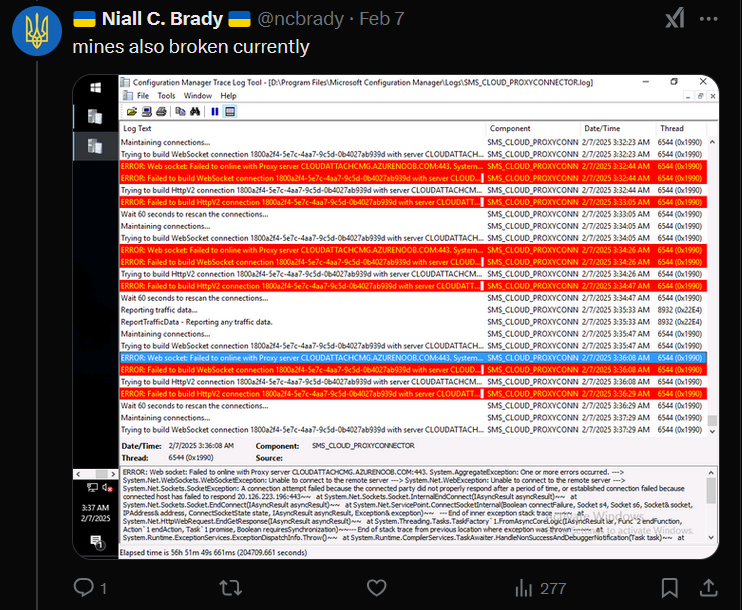Screen dimensions: 742x610
Task: Click the log list vertical scrollbar thumb
Action: point(712,420)
